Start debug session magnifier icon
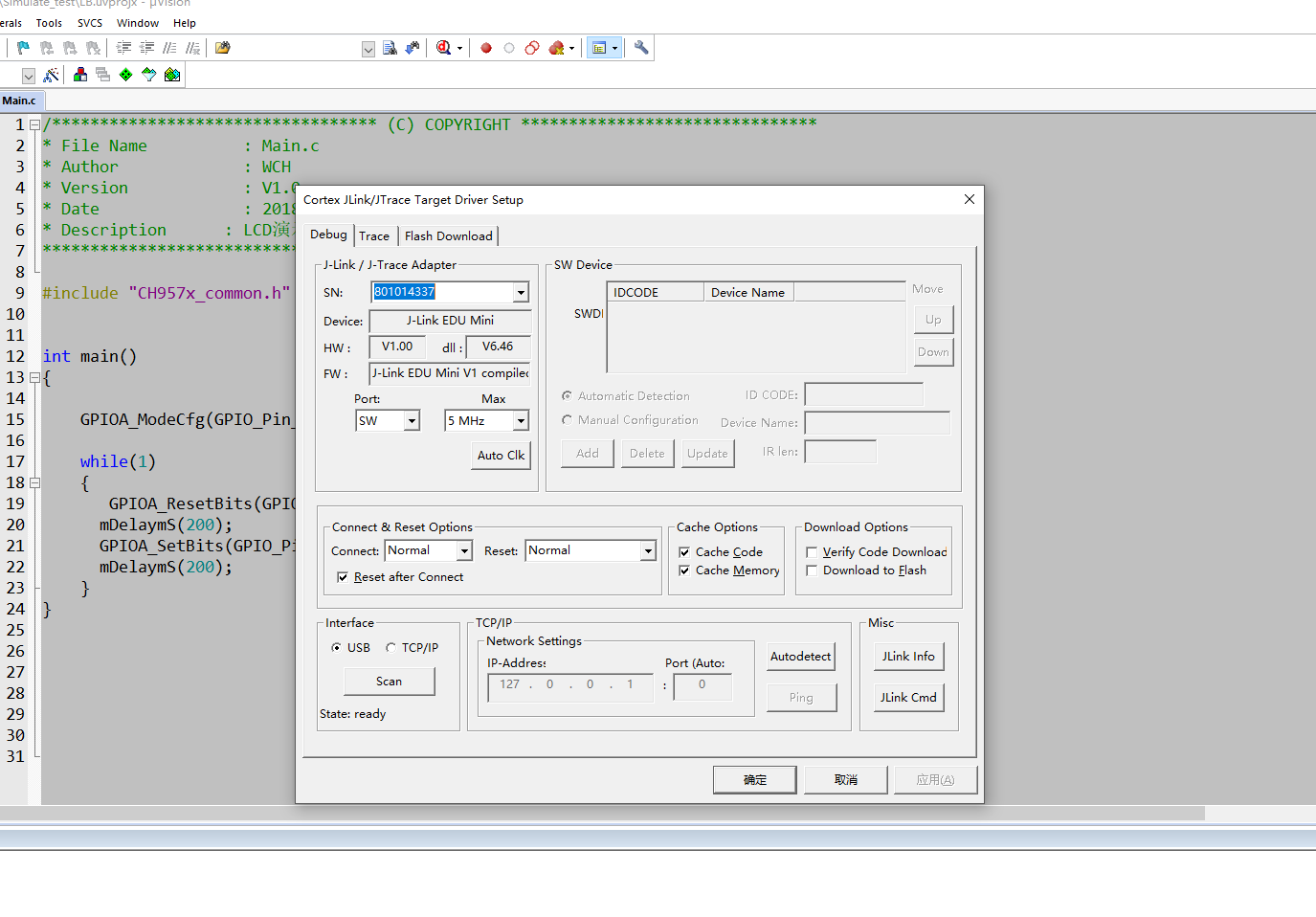The image size is (1316, 917). pos(443,48)
